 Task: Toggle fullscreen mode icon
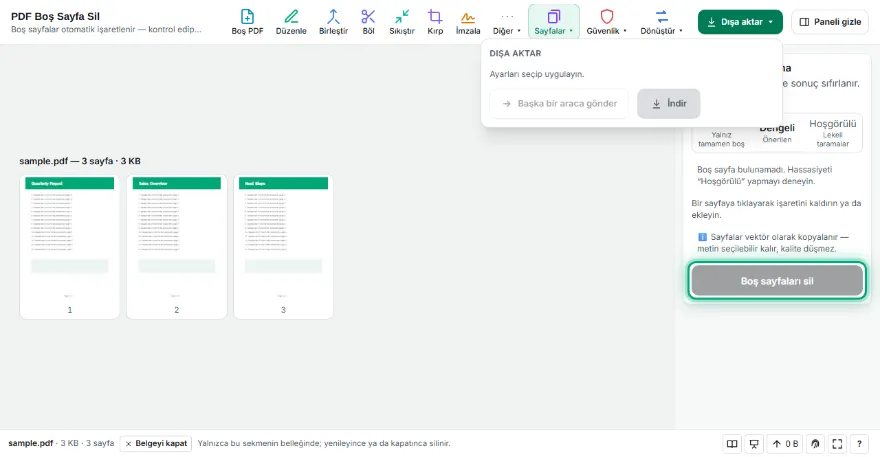837,444
